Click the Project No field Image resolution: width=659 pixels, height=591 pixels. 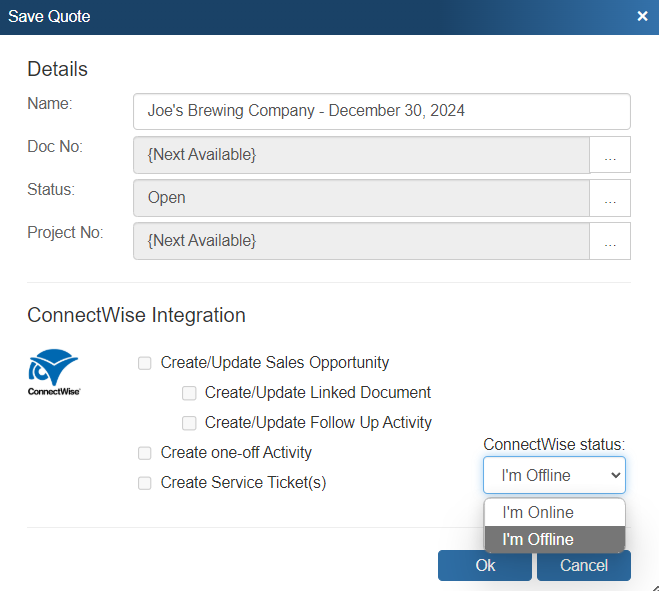coord(361,241)
